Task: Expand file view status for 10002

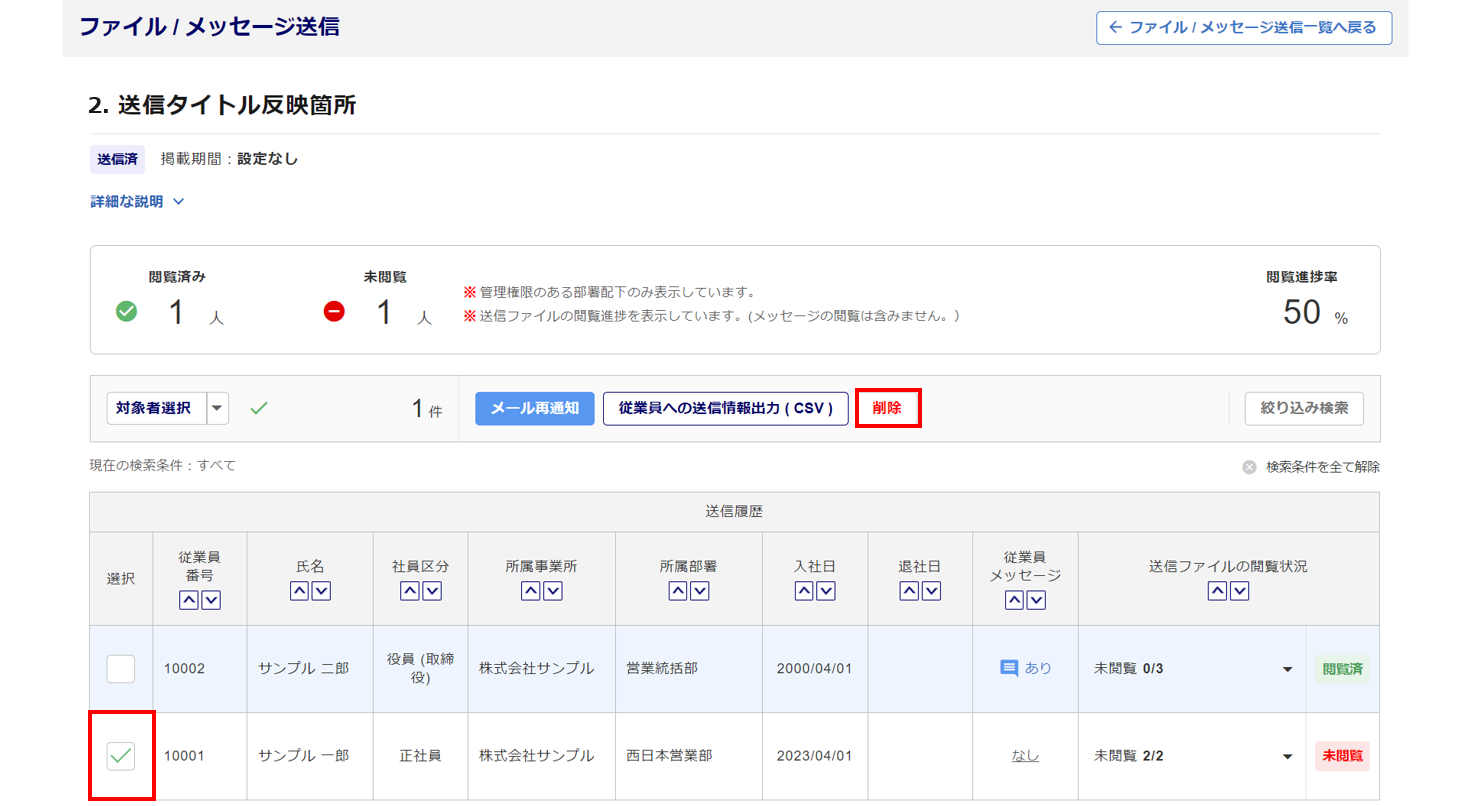Action: point(1287,669)
